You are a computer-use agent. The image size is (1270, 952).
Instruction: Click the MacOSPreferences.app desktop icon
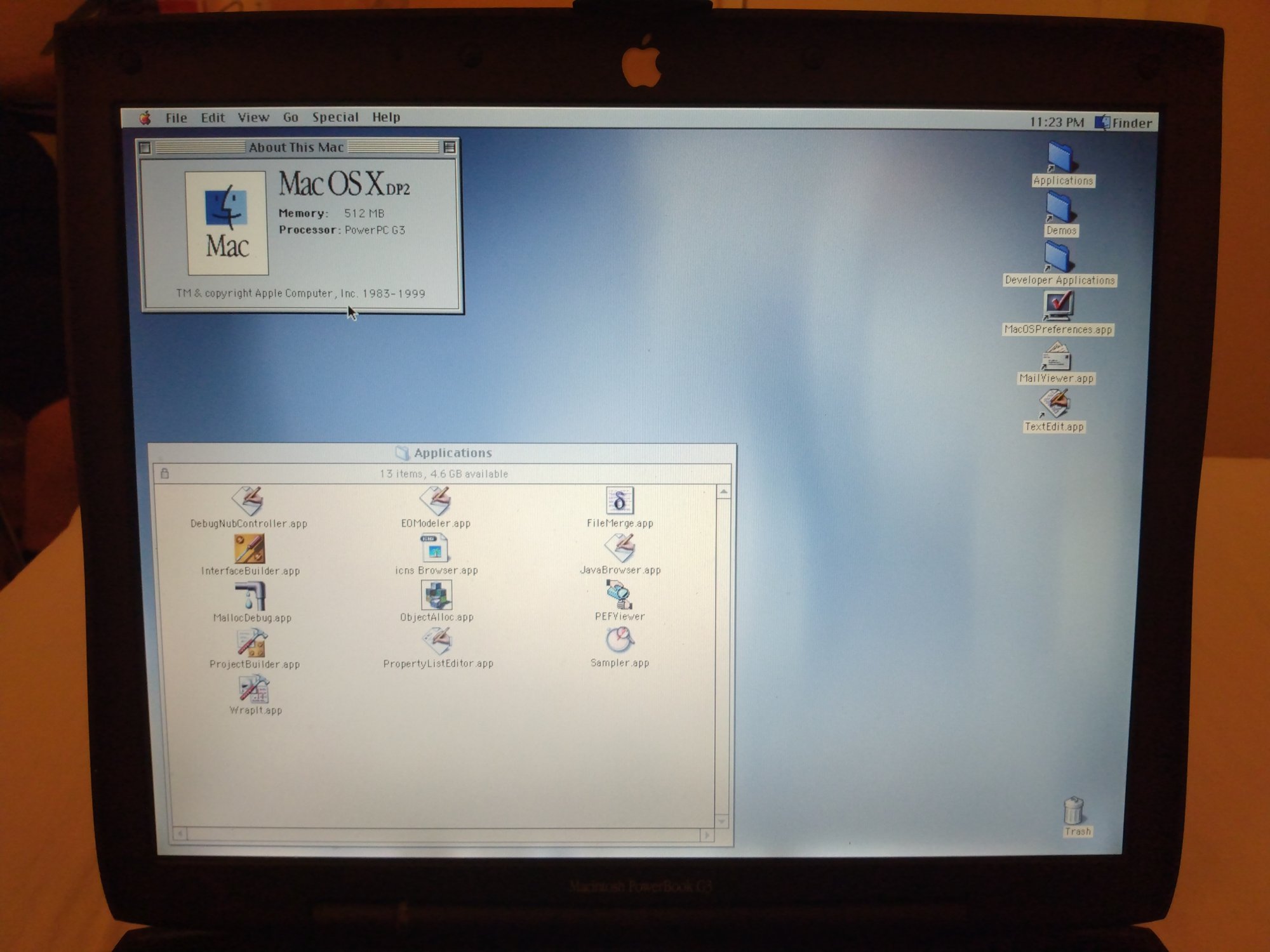1059,306
